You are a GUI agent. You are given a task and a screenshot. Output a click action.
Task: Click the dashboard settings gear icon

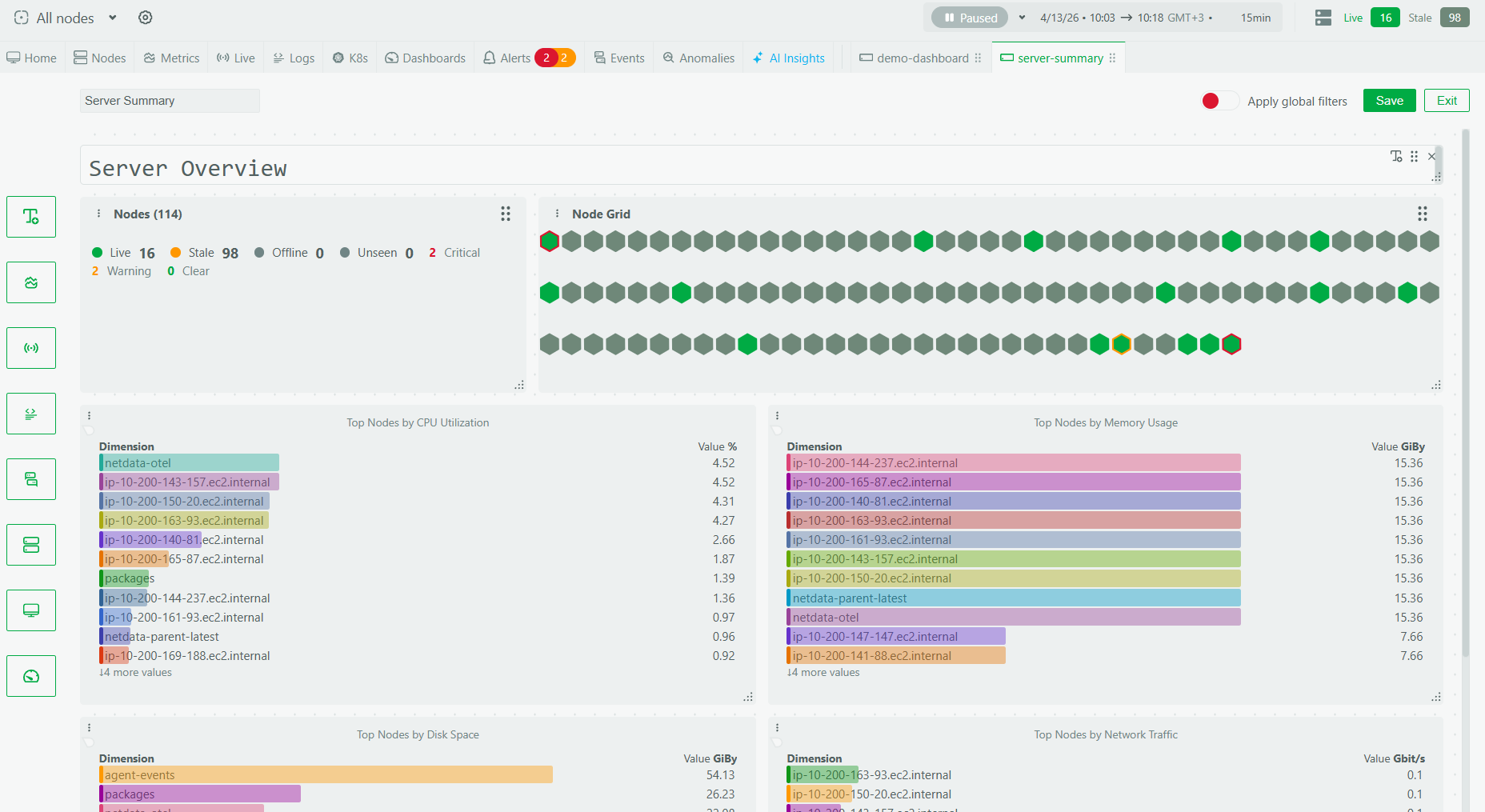pyautogui.click(x=145, y=17)
